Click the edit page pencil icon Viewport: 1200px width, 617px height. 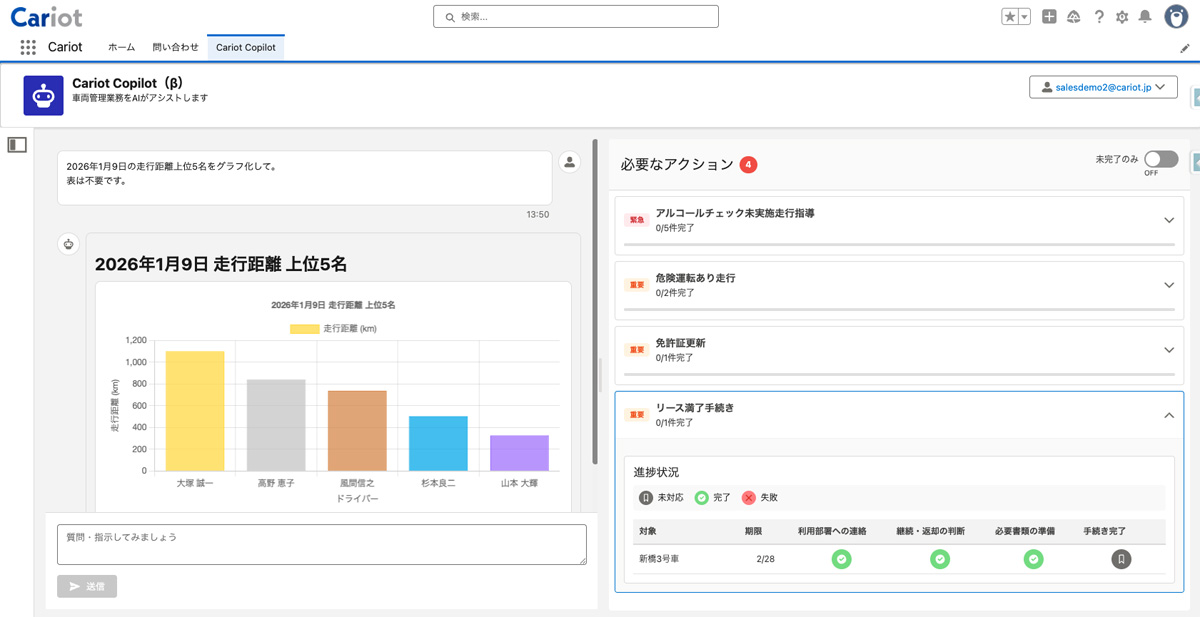coord(1185,48)
